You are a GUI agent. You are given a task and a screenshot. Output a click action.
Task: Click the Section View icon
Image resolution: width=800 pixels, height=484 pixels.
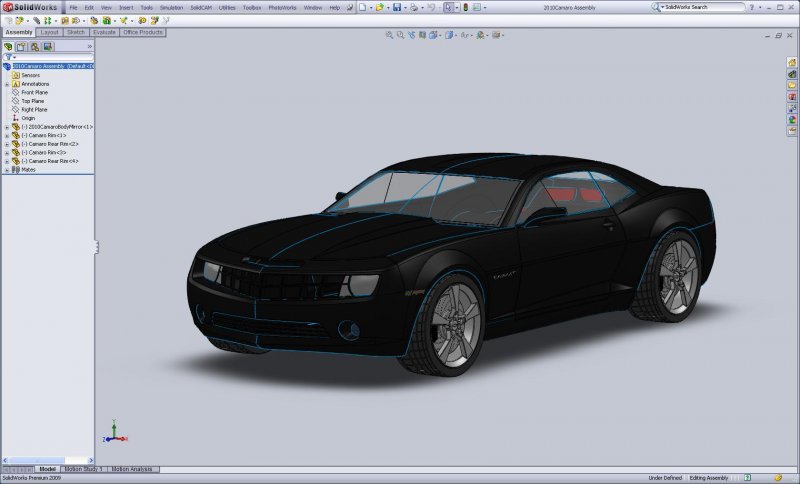point(422,35)
